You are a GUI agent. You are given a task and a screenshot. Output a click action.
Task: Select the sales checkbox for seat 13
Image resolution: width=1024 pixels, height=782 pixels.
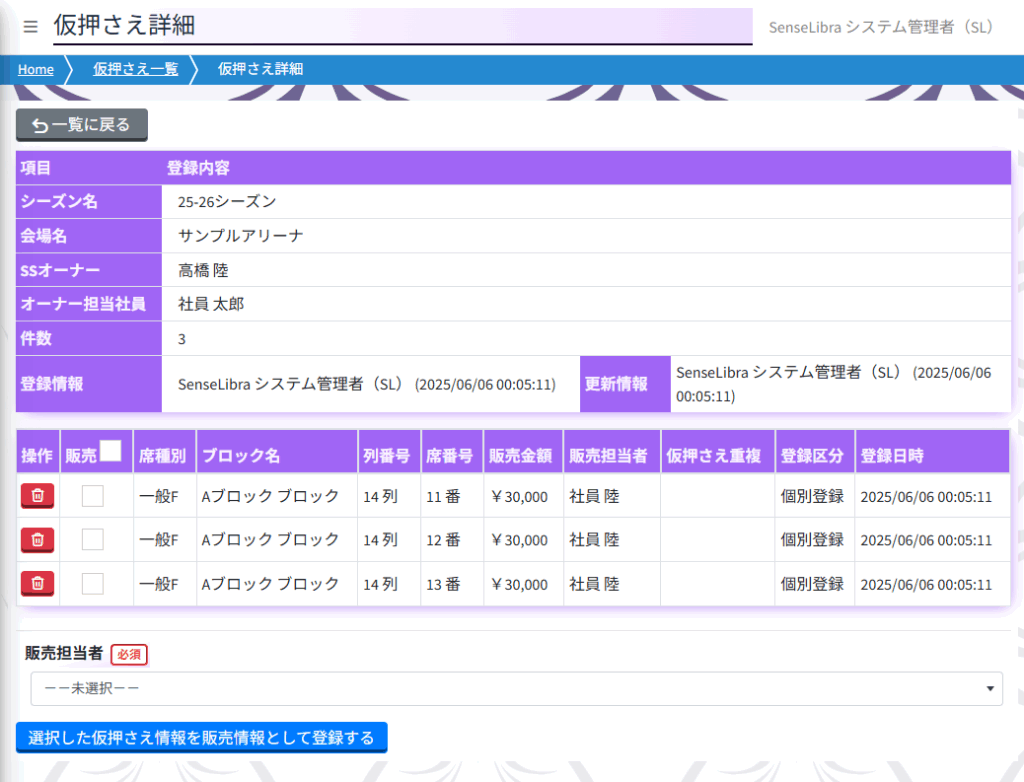pyautogui.click(x=93, y=583)
